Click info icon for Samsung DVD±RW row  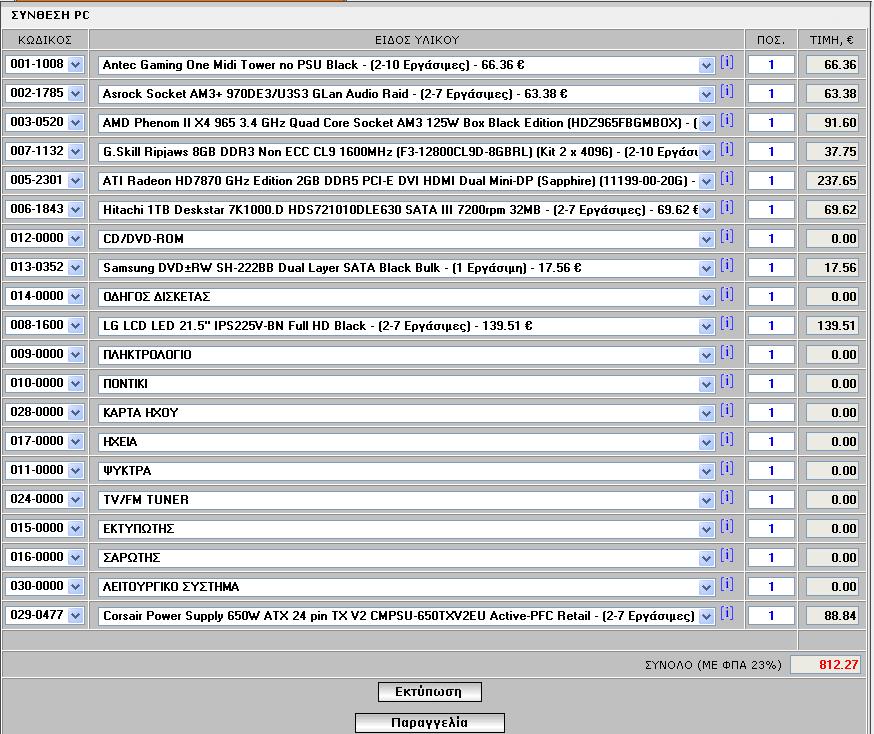pyautogui.click(x=727, y=265)
